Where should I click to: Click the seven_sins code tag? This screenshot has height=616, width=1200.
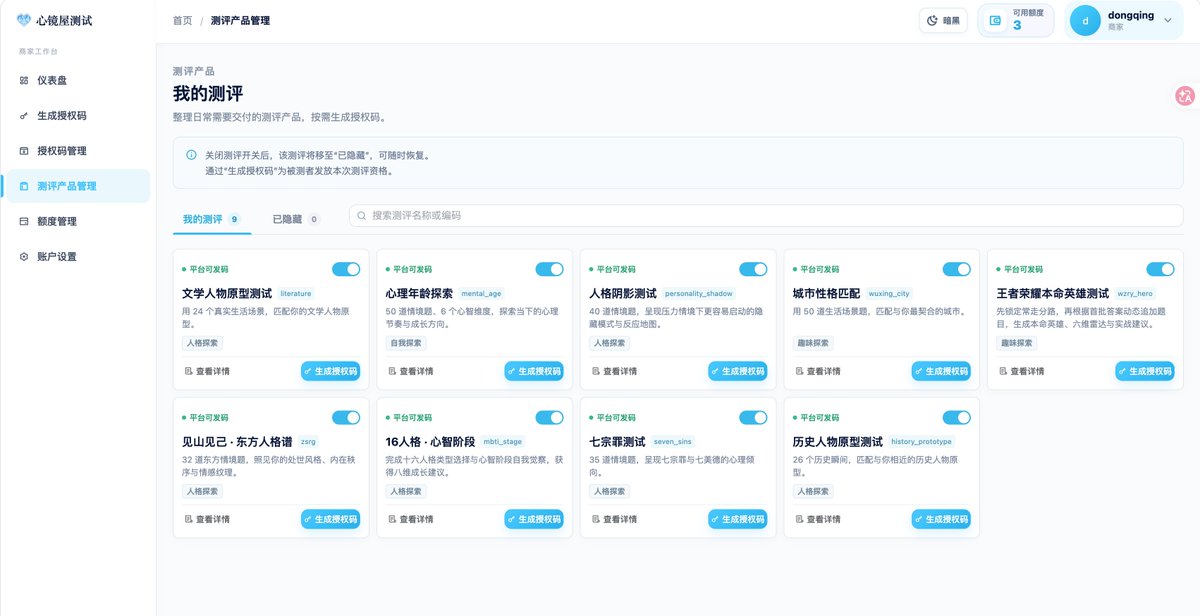672,441
